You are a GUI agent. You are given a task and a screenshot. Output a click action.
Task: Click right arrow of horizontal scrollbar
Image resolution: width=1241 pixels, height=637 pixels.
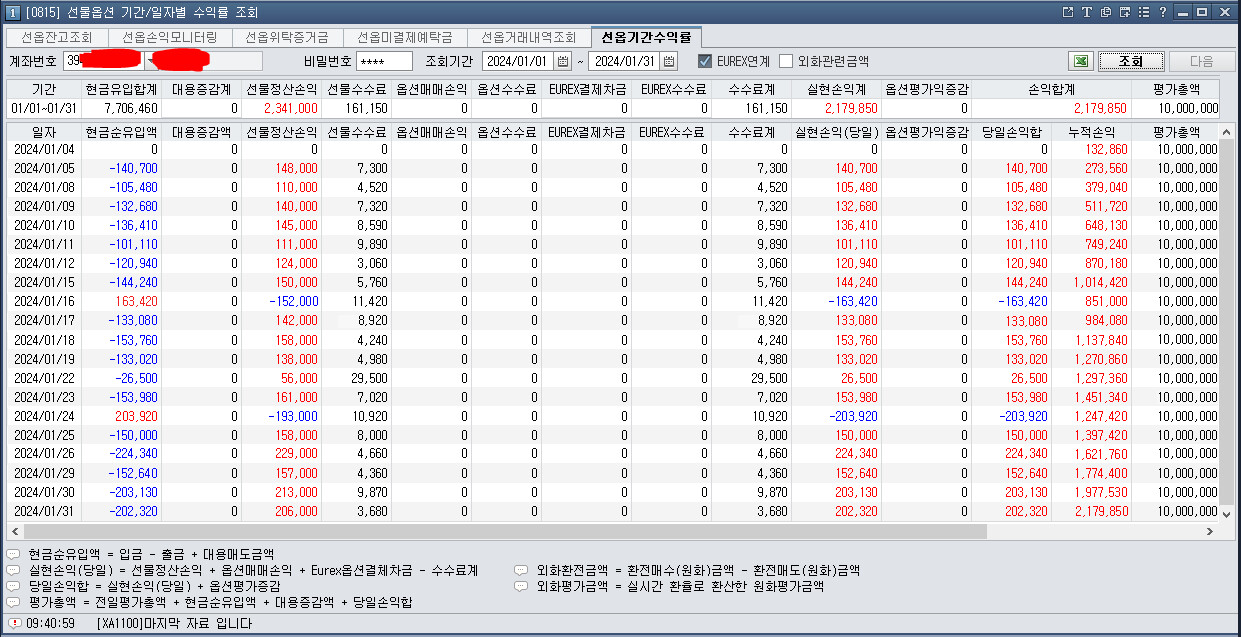tap(1212, 532)
